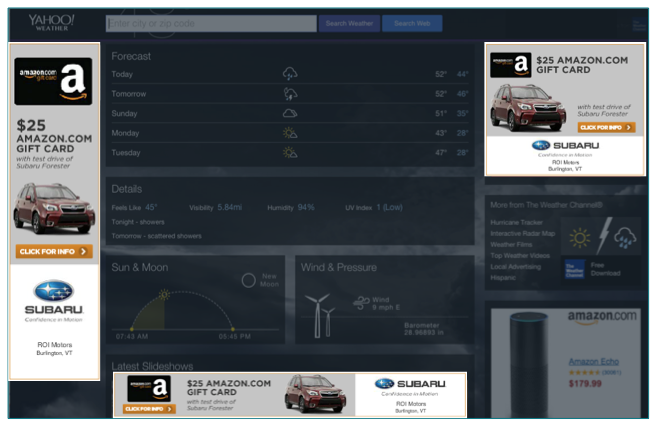Click 'More from The Weather Channel' heading
Screen dimensions: 658x426
point(546,205)
